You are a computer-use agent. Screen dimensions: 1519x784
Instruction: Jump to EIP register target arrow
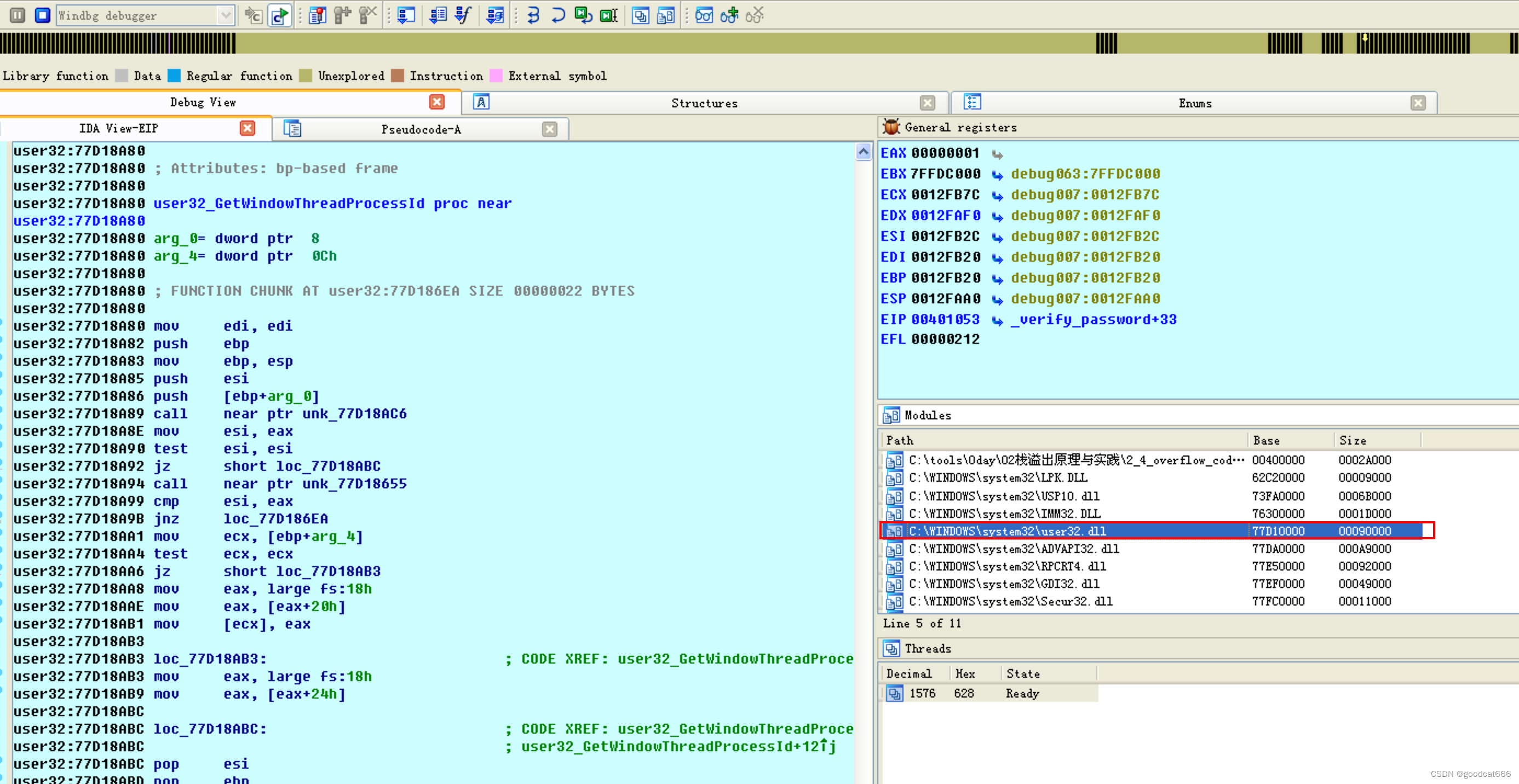997,321
